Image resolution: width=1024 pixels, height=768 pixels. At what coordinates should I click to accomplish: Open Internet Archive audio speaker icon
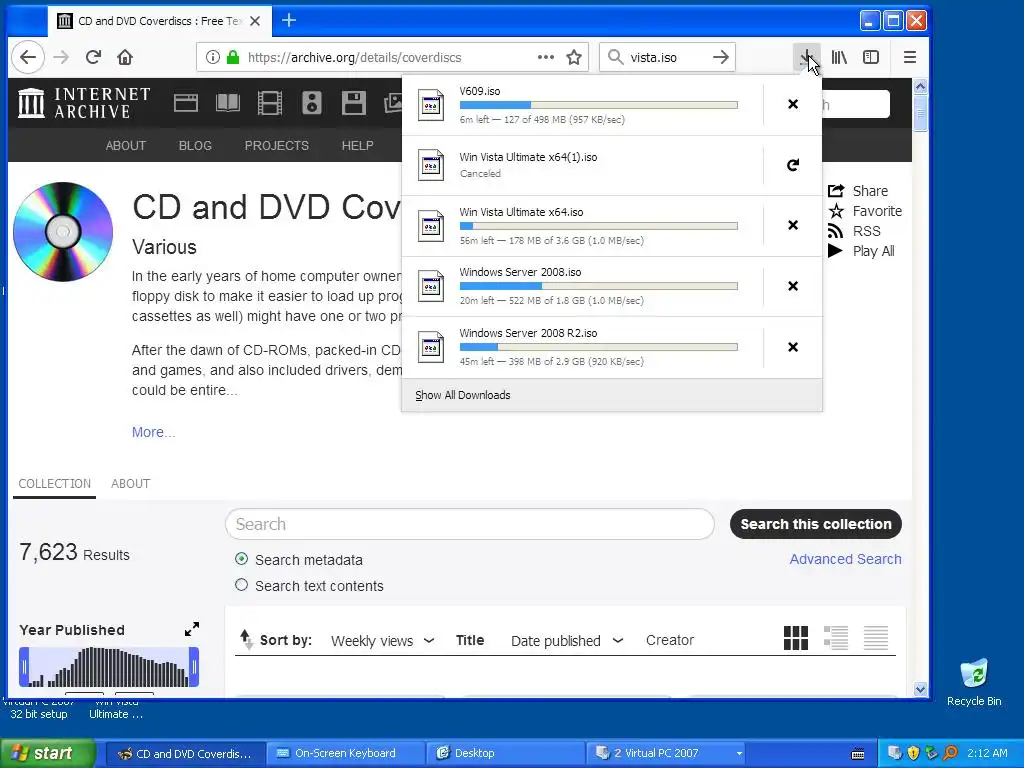point(312,103)
